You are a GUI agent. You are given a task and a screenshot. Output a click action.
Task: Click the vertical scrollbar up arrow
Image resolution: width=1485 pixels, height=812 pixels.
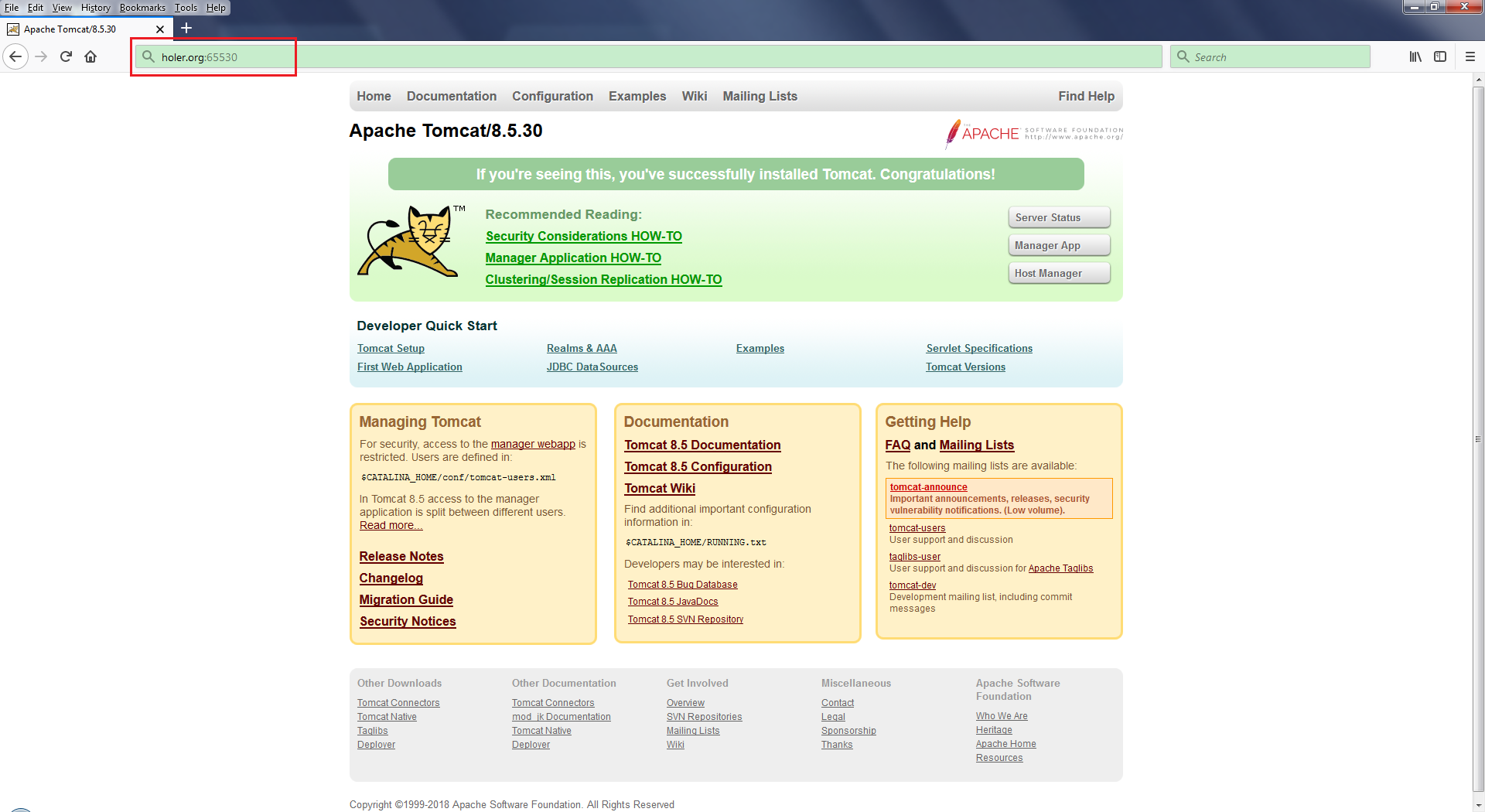click(x=1478, y=79)
